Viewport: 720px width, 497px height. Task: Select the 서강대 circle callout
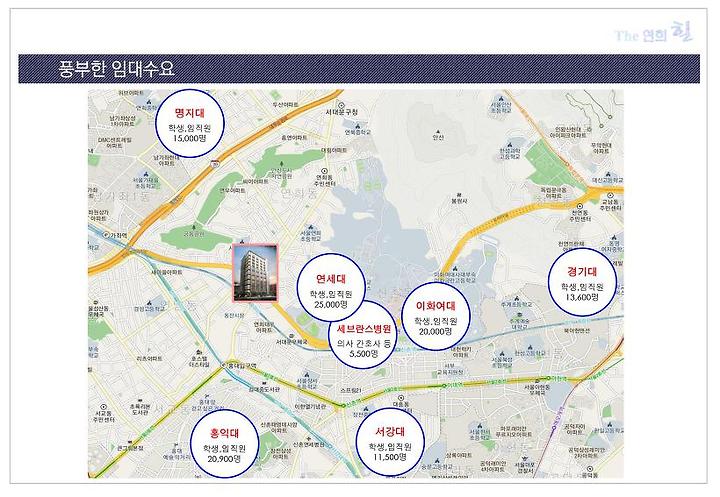coord(390,442)
